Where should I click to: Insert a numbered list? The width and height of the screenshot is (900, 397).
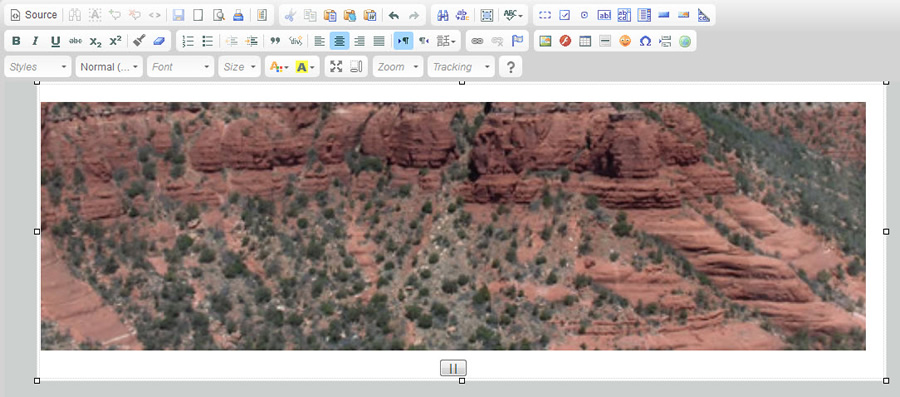click(188, 41)
